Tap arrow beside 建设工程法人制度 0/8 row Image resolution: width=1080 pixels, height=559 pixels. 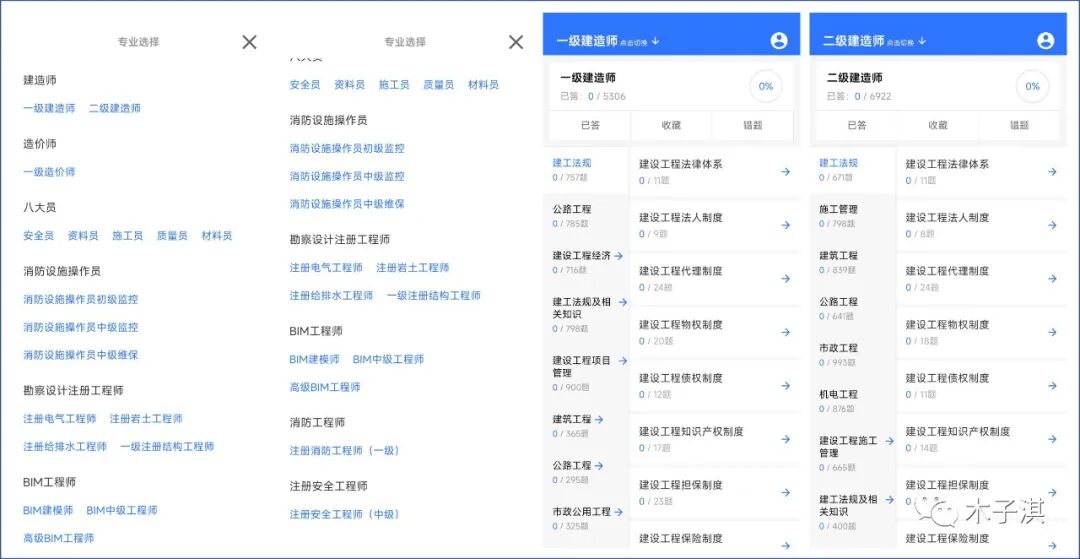tap(1052, 225)
